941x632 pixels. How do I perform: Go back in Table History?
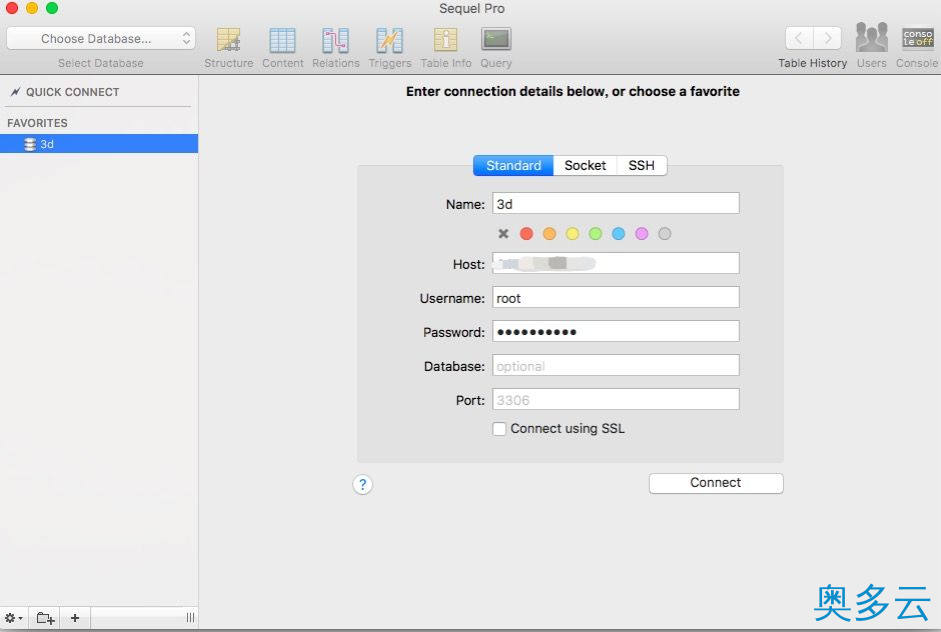(799, 38)
